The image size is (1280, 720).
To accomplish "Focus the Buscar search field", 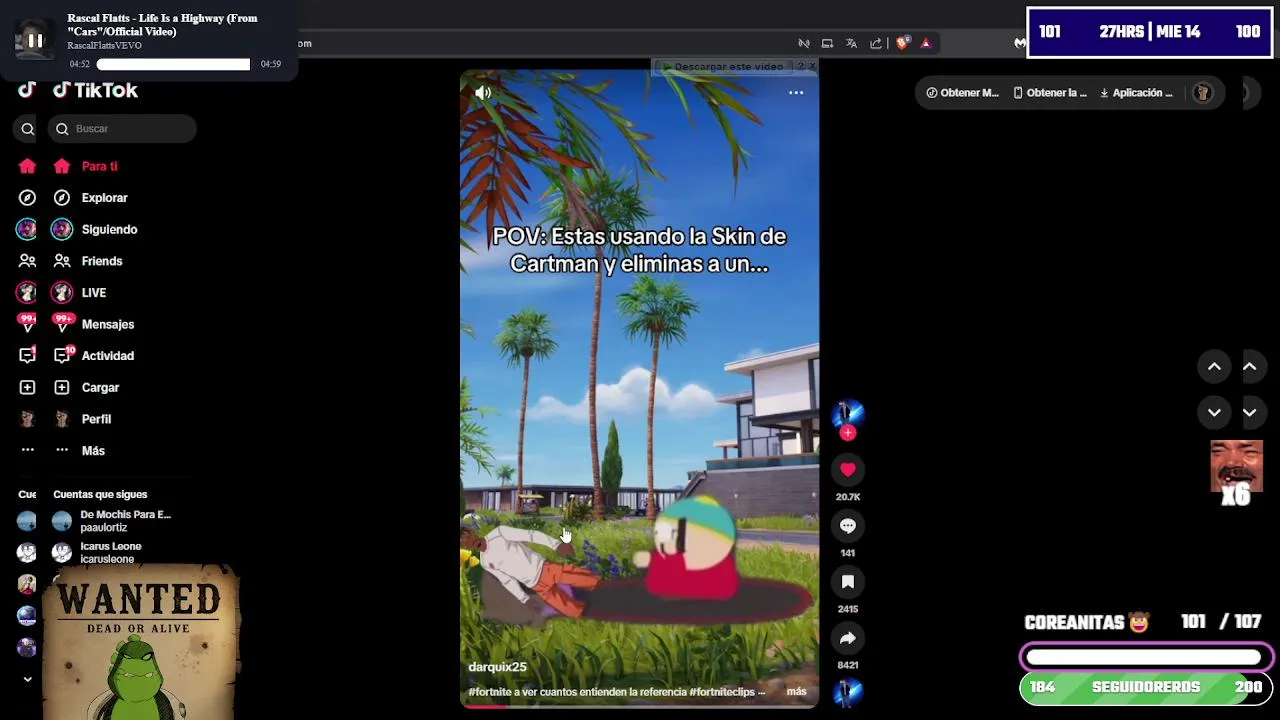I will click(x=122, y=128).
